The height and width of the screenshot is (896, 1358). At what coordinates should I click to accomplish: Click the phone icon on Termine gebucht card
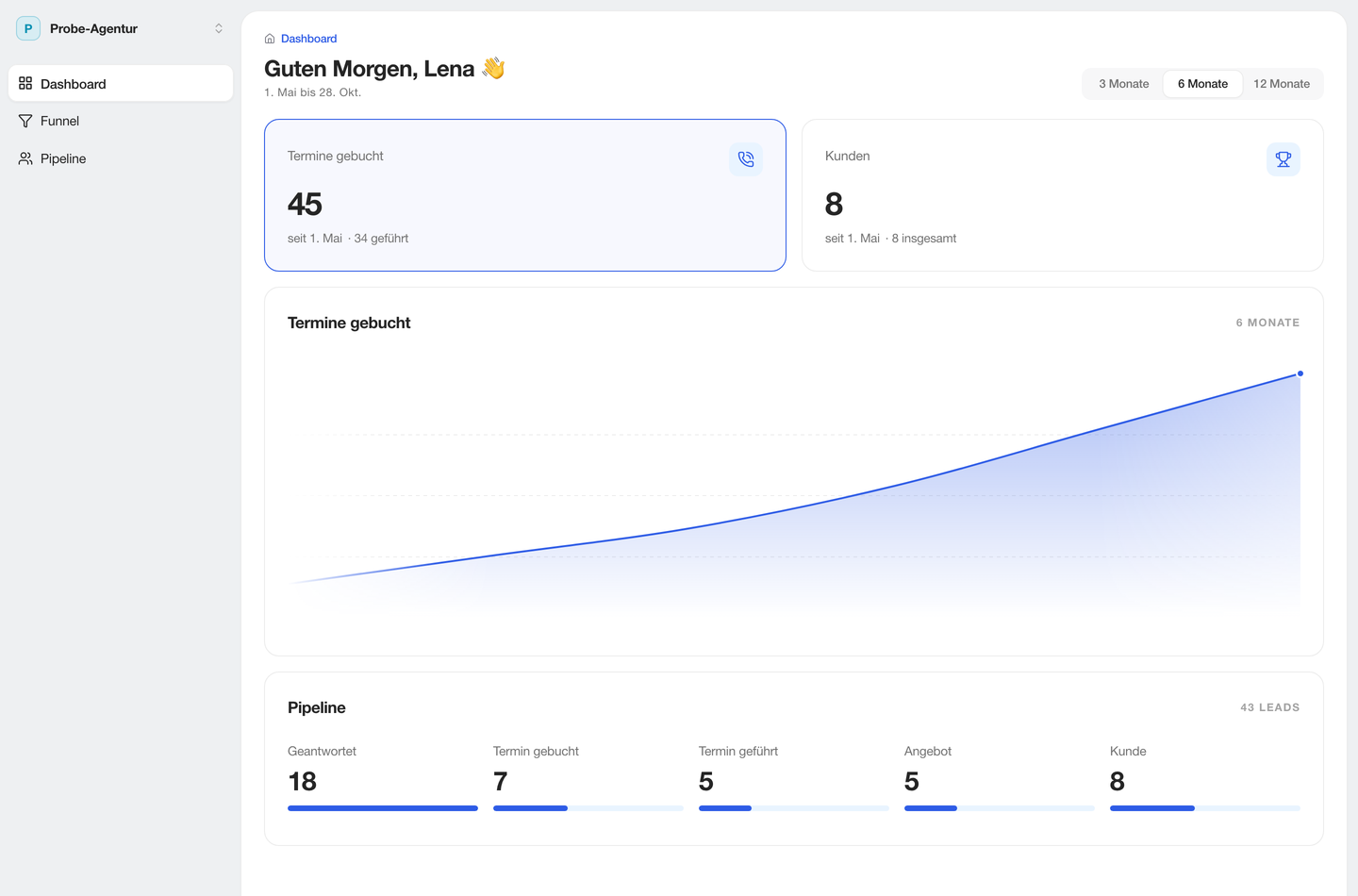(x=746, y=159)
